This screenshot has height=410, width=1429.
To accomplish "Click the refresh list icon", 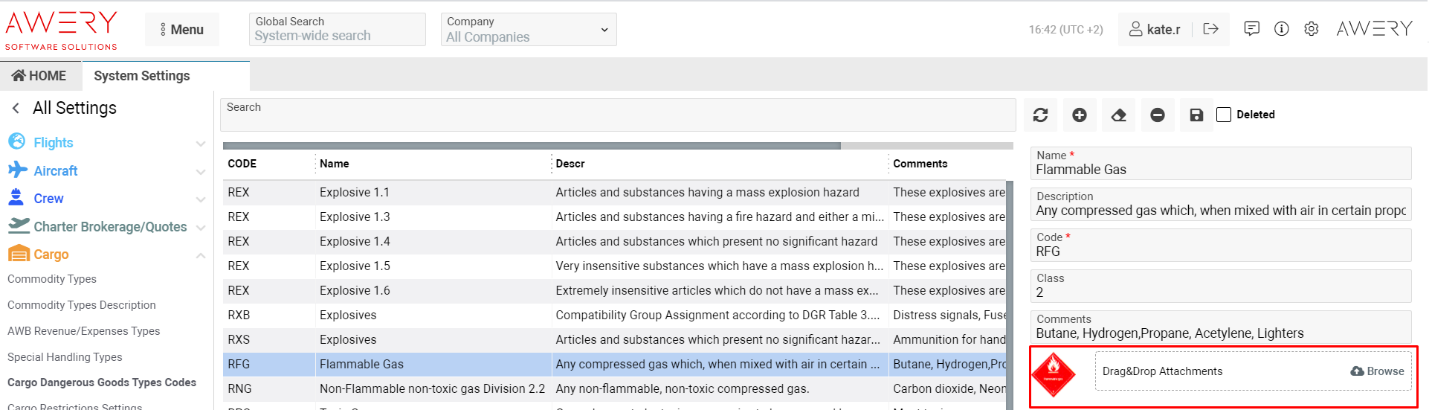I will point(1040,115).
